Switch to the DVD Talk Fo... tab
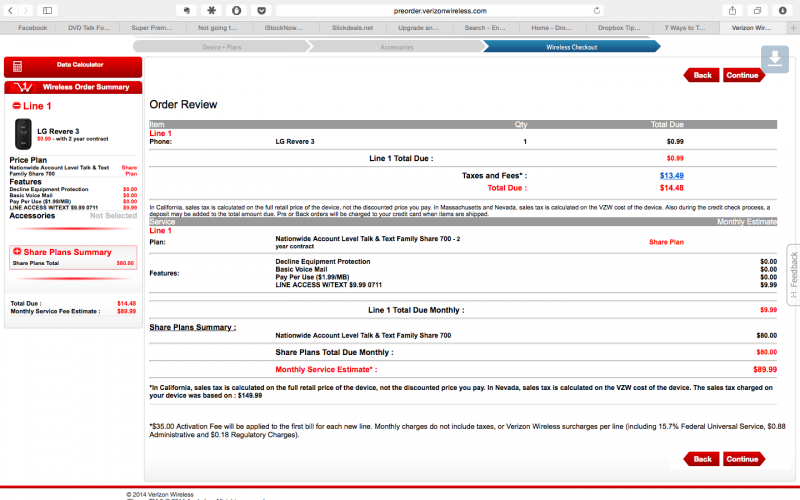 click(89, 28)
